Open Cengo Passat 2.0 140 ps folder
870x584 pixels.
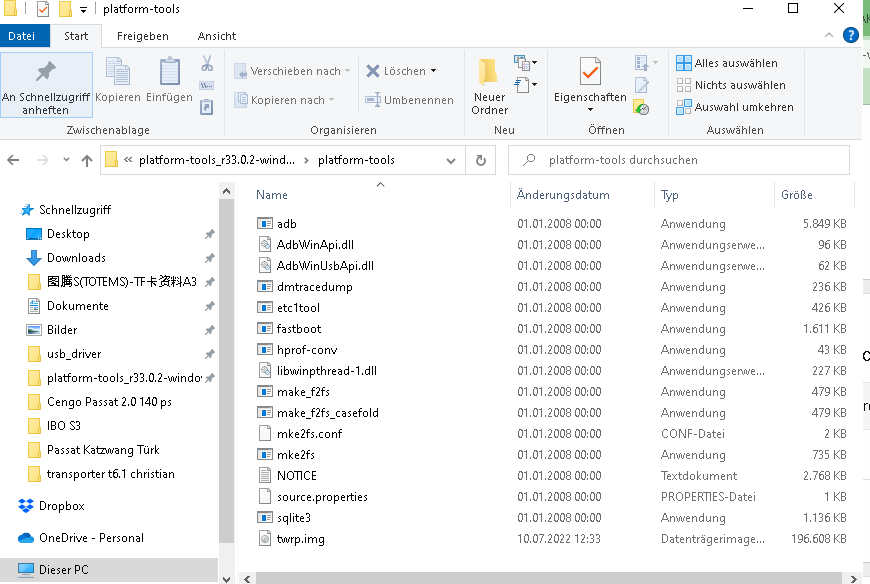pyautogui.click(x=100, y=402)
